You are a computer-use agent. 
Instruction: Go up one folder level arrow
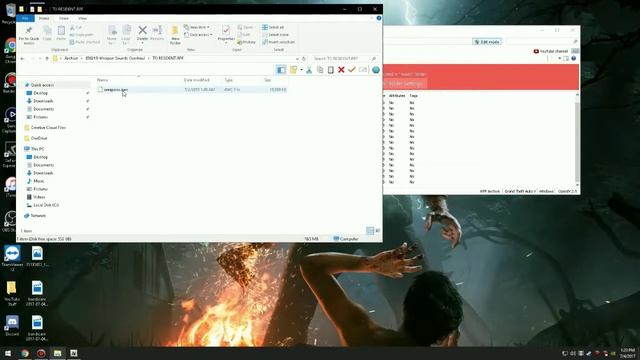(47, 59)
